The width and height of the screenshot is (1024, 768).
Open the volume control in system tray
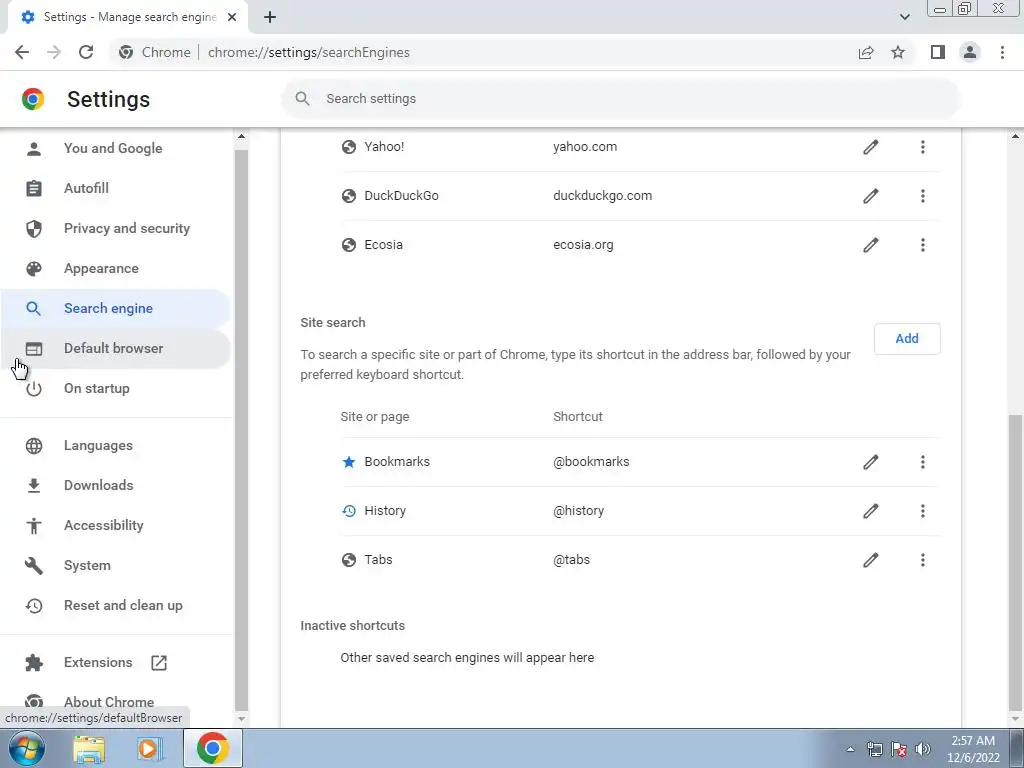[922, 749]
